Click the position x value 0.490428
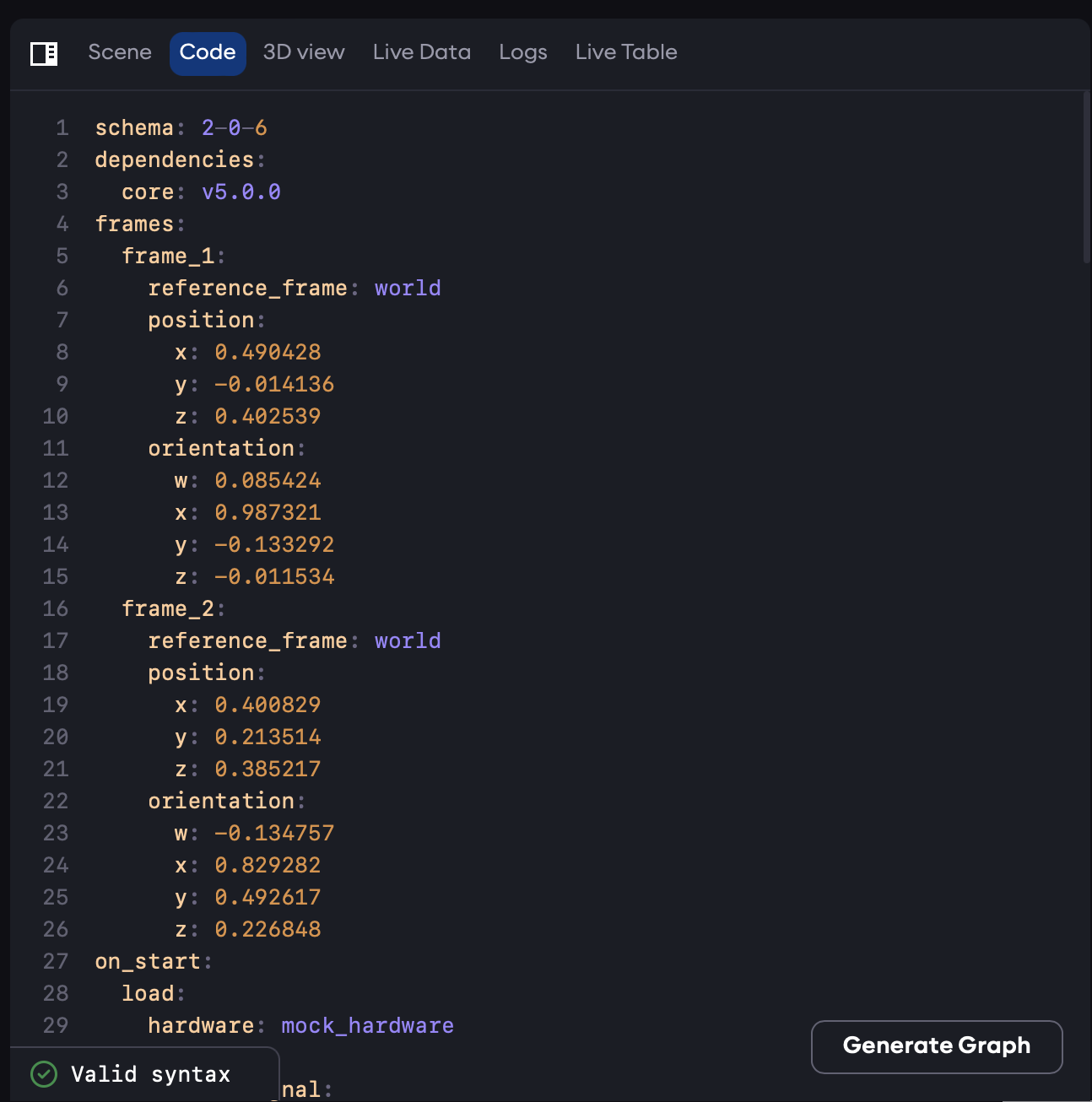The height and width of the screenshot is (1102, 1092). [267, 352]
